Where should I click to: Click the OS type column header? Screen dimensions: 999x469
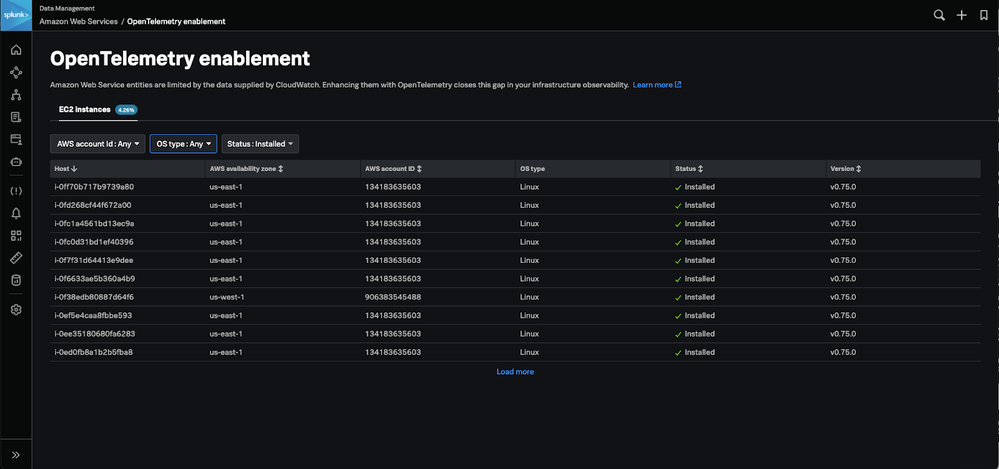click(x=532, y=169)
